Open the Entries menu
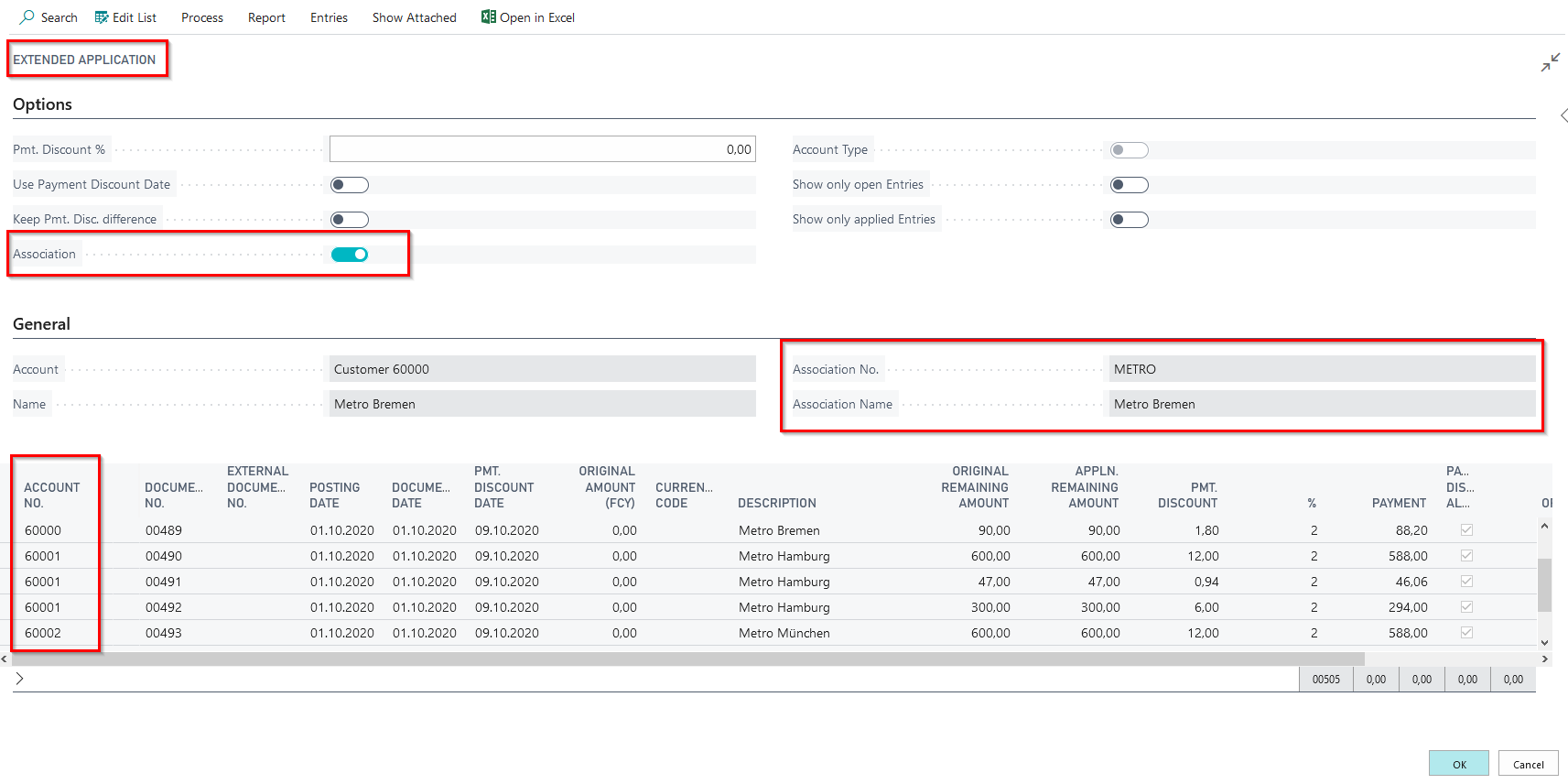This screenshot has height=784, width=1568. [329, 17]
